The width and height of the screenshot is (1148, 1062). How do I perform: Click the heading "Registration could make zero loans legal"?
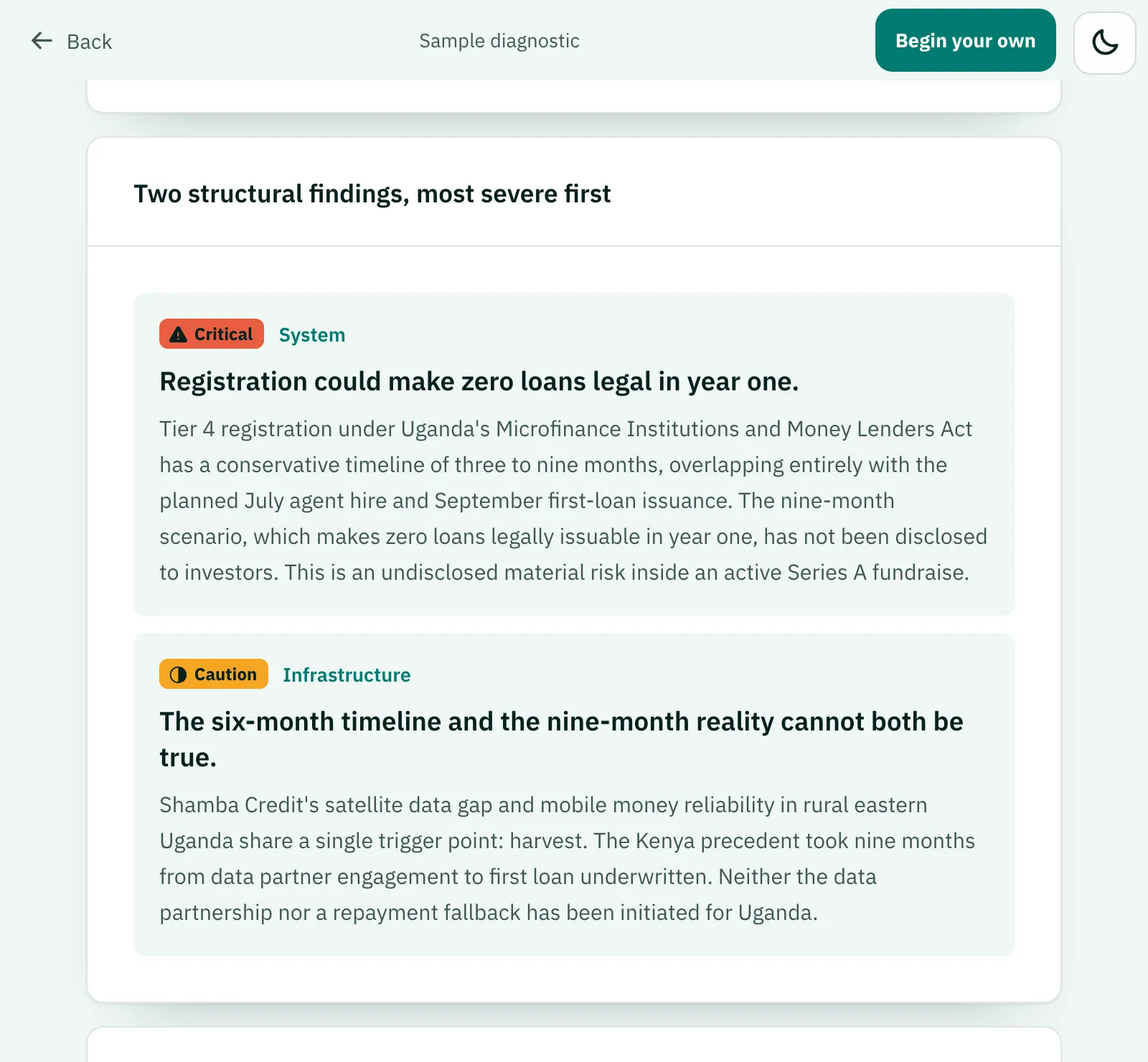[x=479, y=382]
